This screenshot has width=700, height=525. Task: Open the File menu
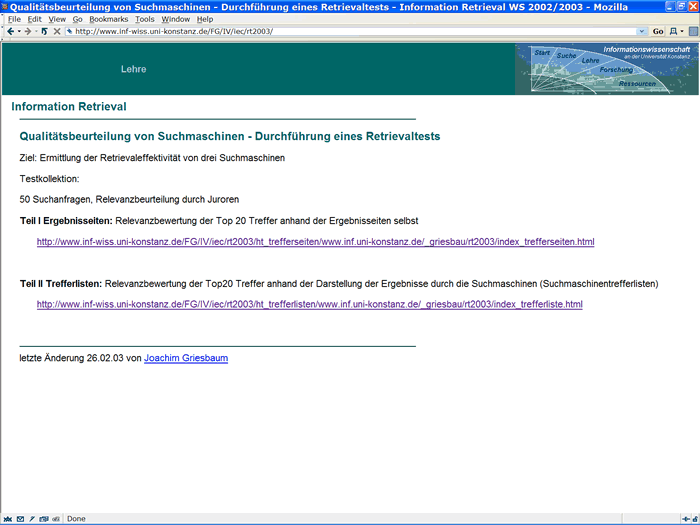click(x=14, y=19)
